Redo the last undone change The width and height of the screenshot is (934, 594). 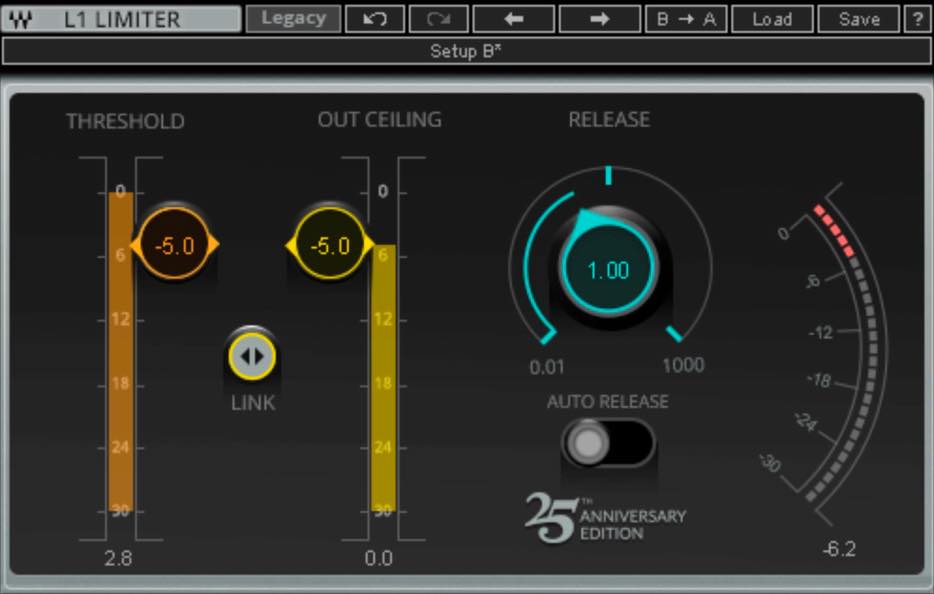(438, 19)
